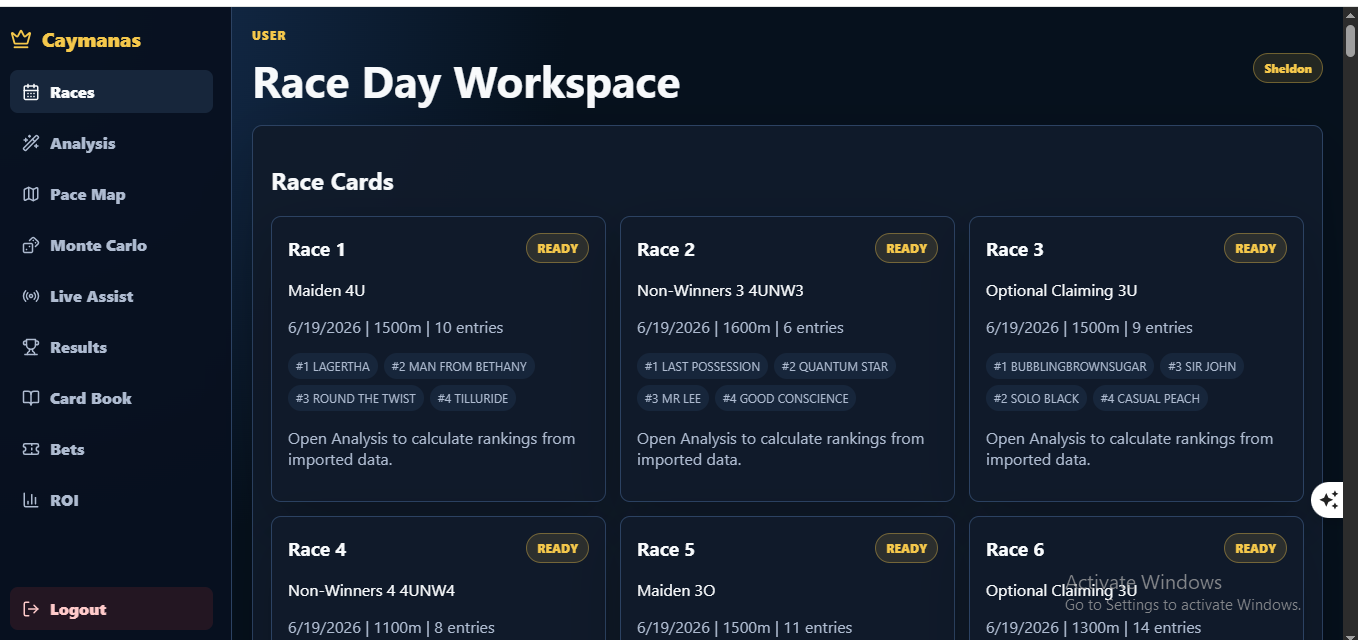Screen dimensions: 1358x640
Task: Navigate to Results
Action: tap(111, 347)
